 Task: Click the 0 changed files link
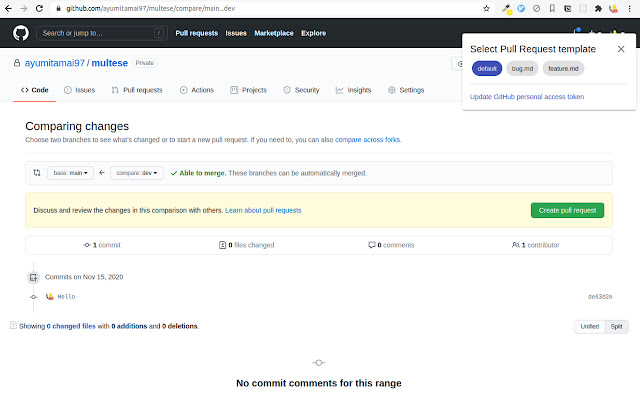point(71,326)
